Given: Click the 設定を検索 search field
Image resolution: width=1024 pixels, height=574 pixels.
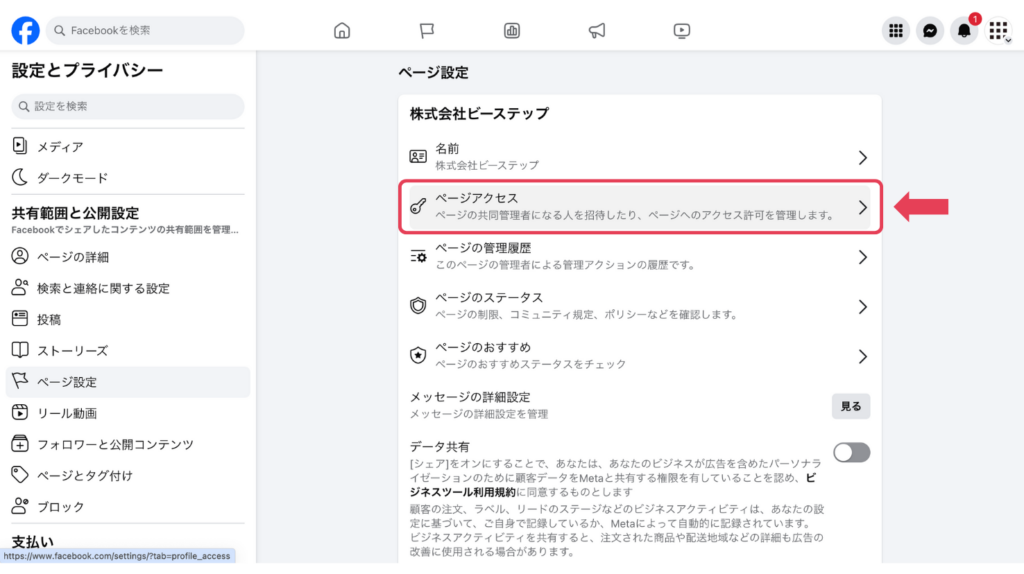Looking at the screenshot, I should tap(128, 106).
